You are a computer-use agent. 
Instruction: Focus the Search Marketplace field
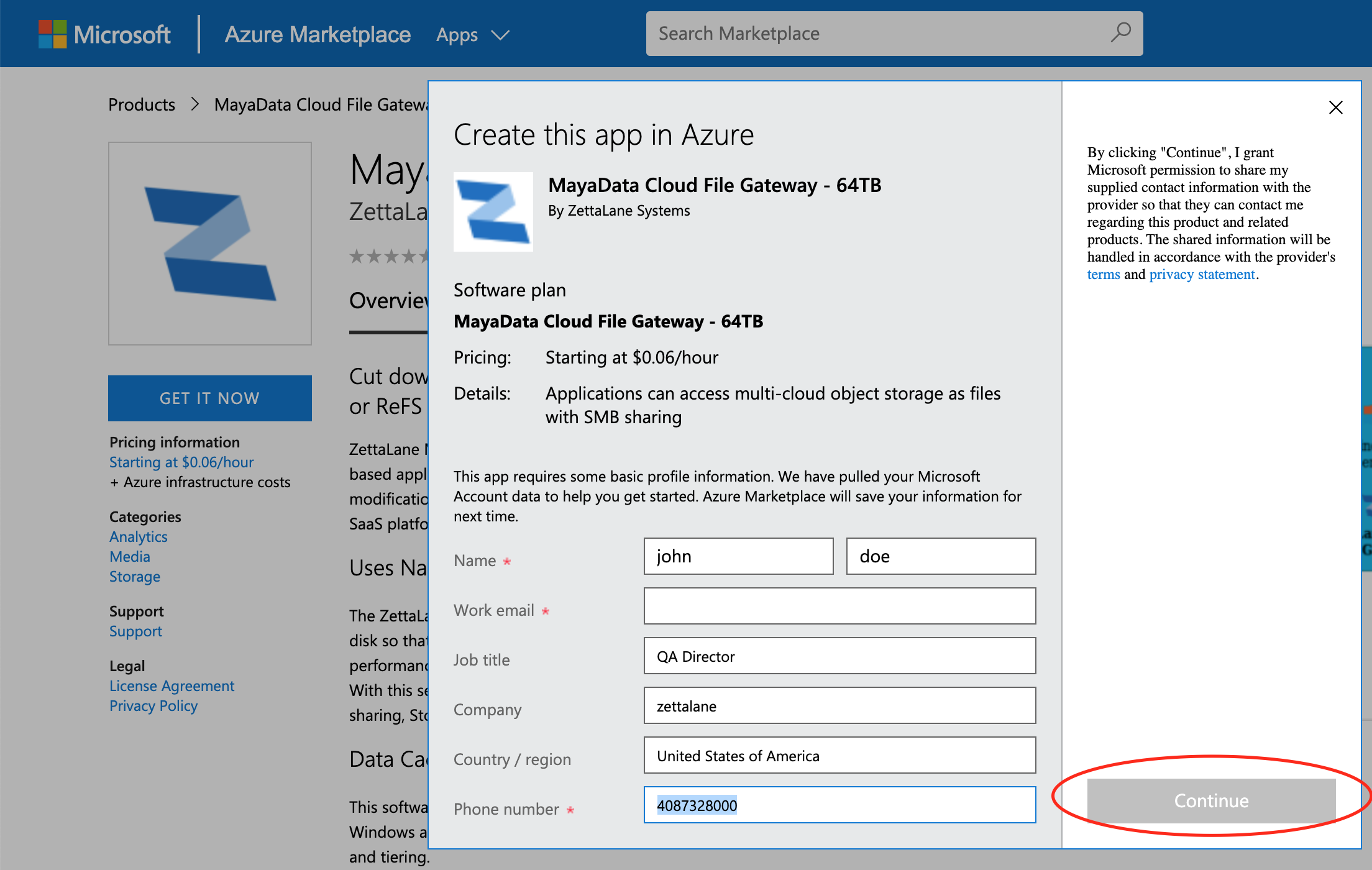(870, 34)
